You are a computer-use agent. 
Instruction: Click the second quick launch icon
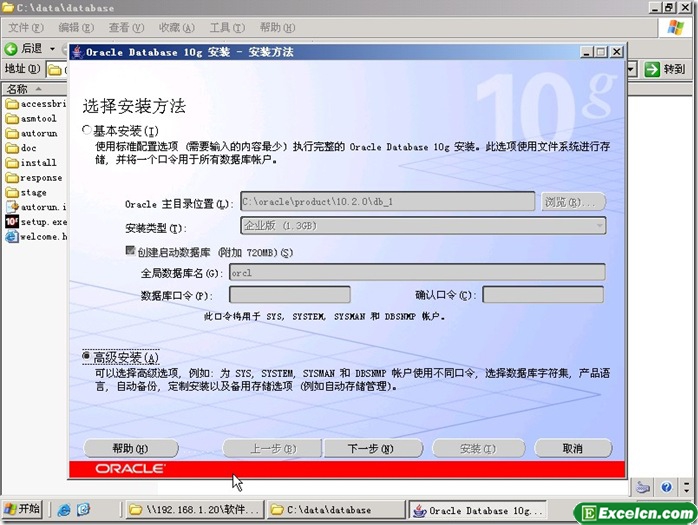(x=83, y=509)
